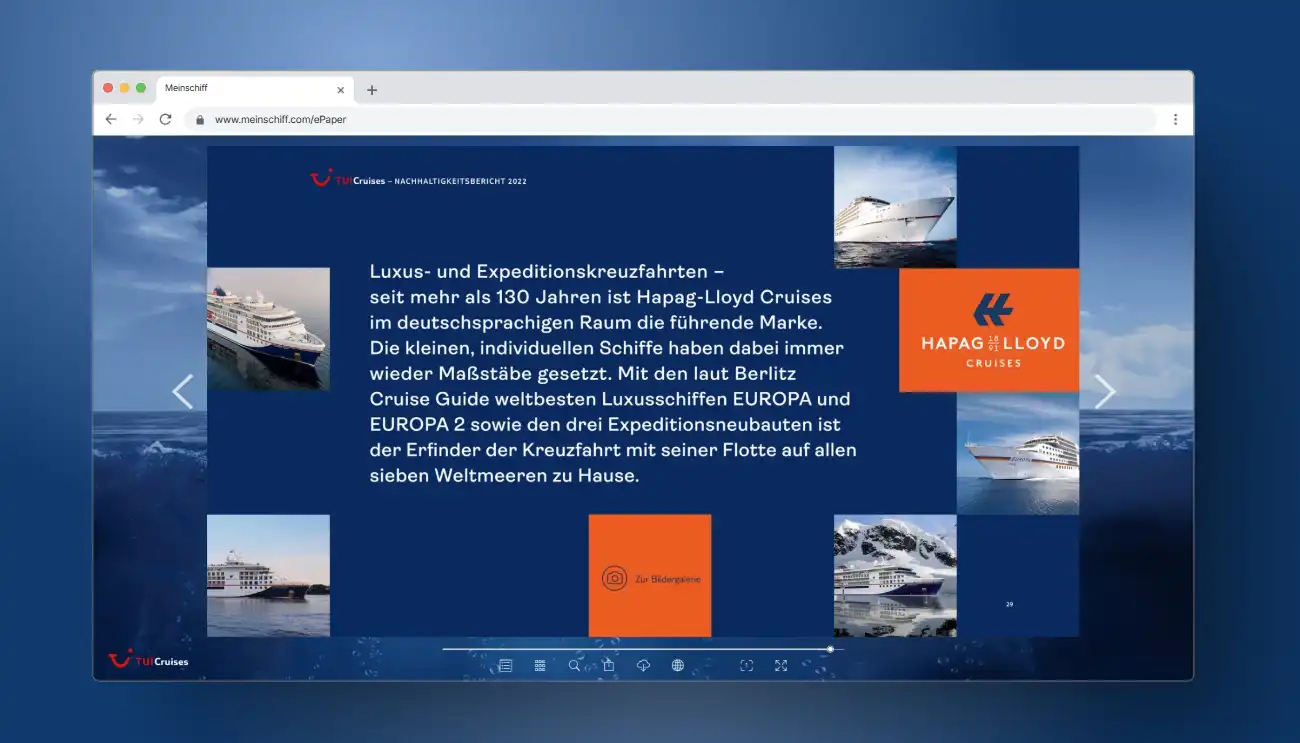Reload the page in the browser

click(166, 119)
